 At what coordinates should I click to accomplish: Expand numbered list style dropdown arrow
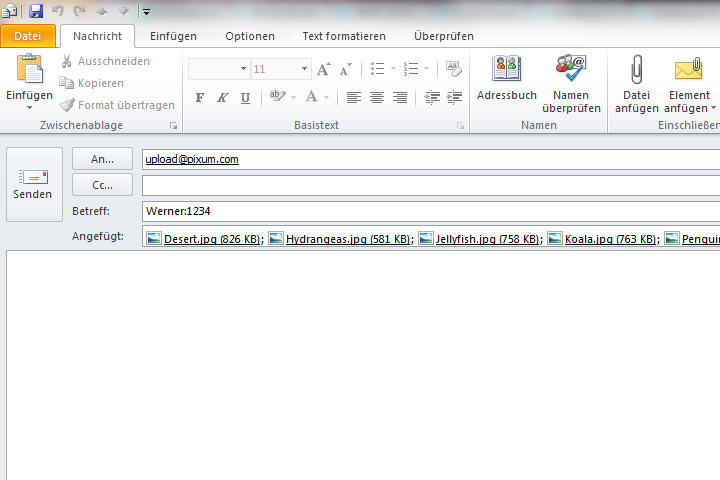tap(427, 69)
